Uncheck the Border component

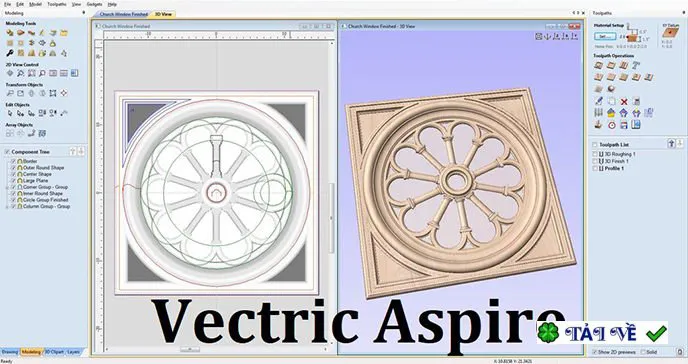(13, 161)
